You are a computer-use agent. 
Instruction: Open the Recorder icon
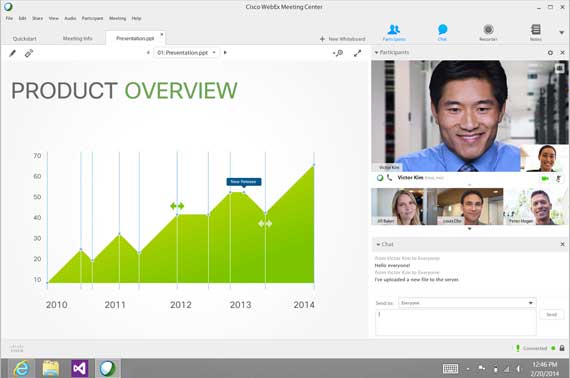tap(488, 32)
